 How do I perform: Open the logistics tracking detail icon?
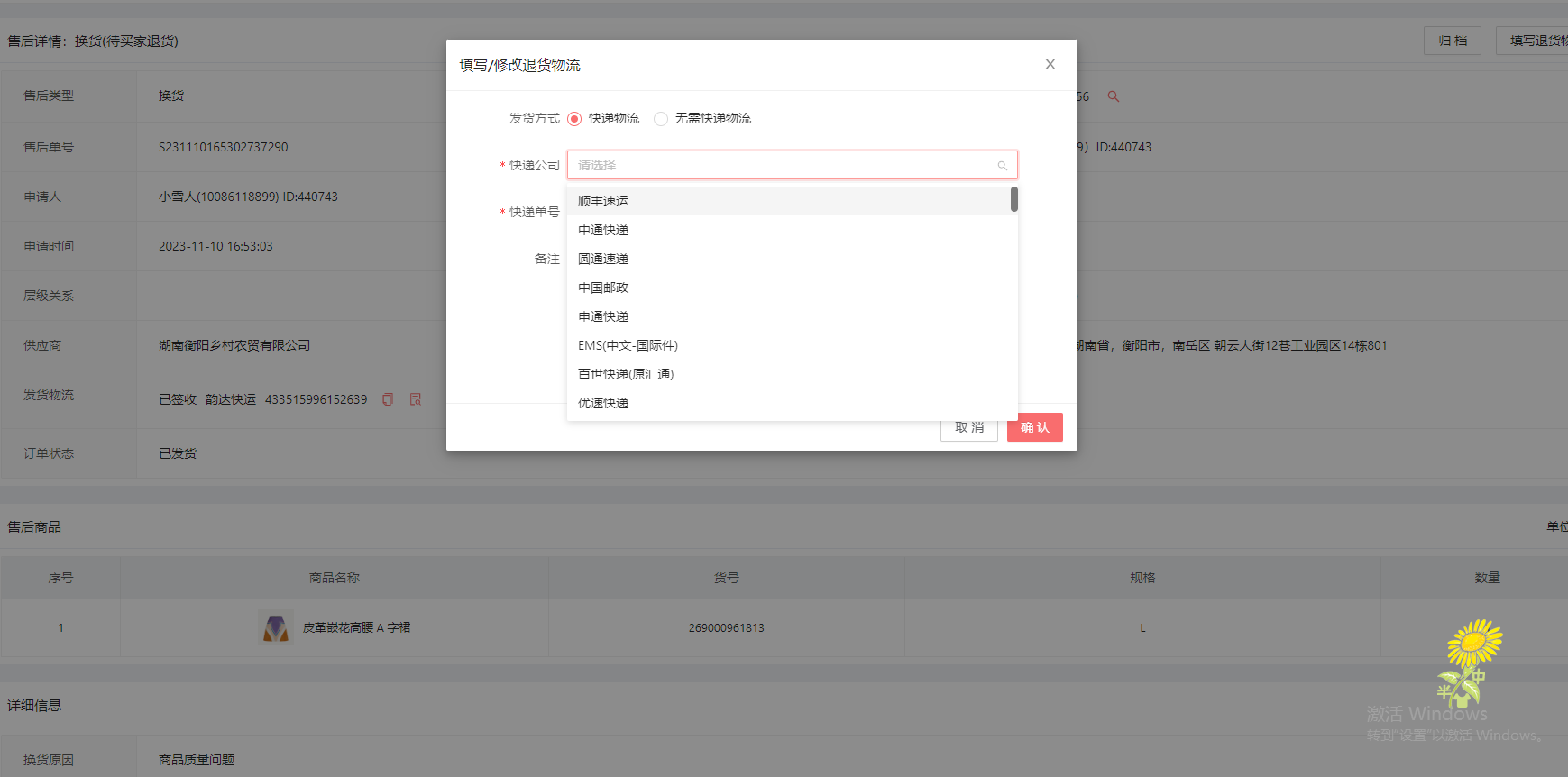click(x=416, y=399)
